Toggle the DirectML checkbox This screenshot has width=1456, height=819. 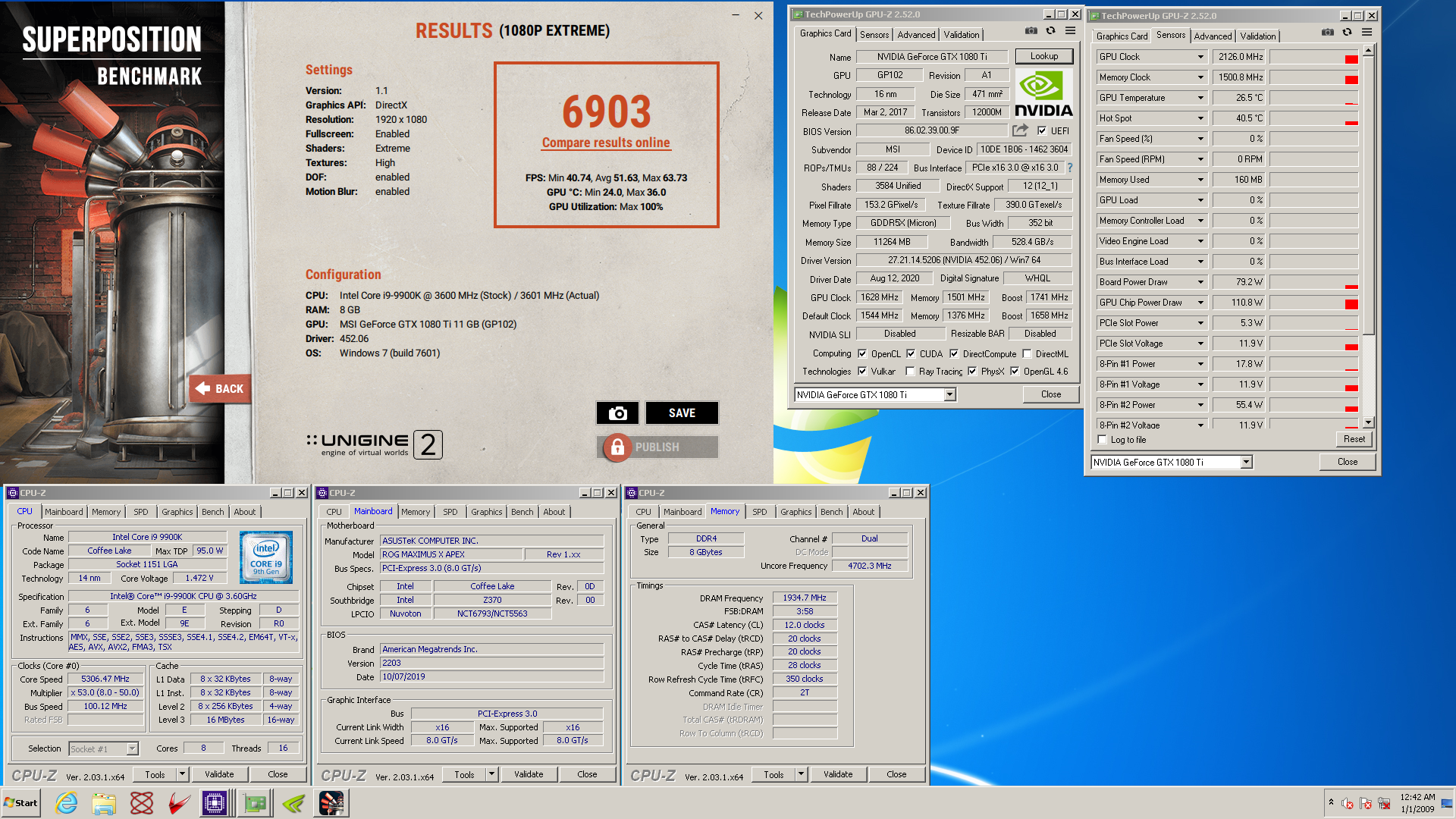(1027, 353)
